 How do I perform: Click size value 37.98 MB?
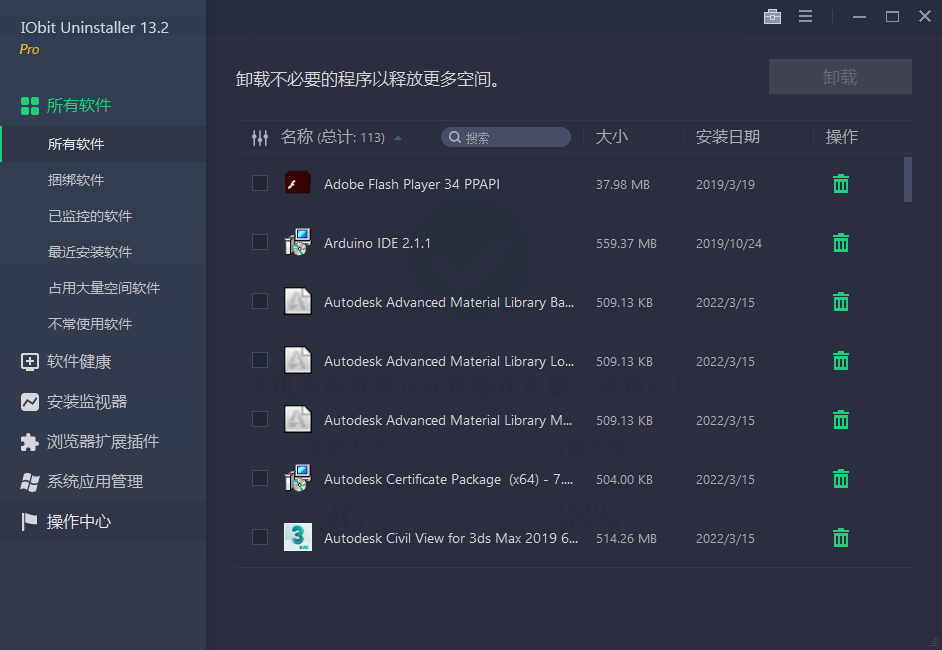pos(622,185)
